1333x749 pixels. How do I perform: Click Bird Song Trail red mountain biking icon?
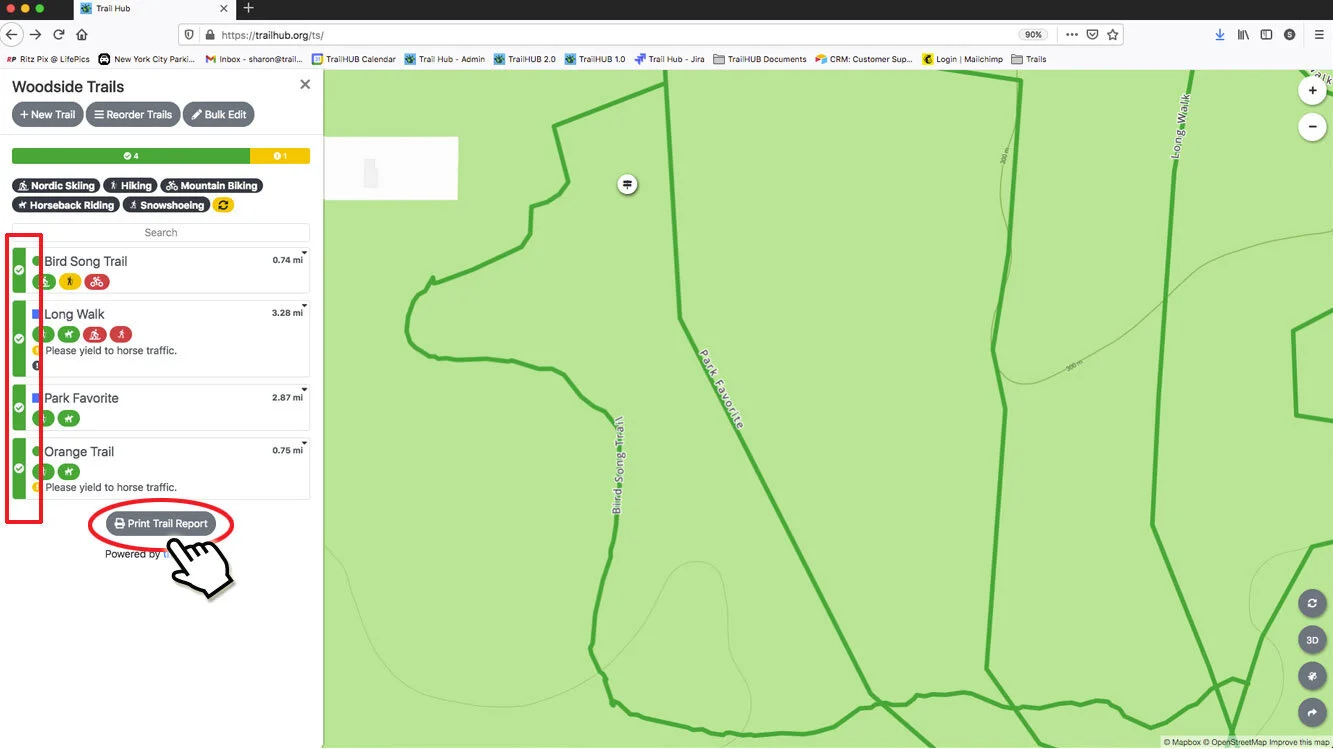coord(96,282)
